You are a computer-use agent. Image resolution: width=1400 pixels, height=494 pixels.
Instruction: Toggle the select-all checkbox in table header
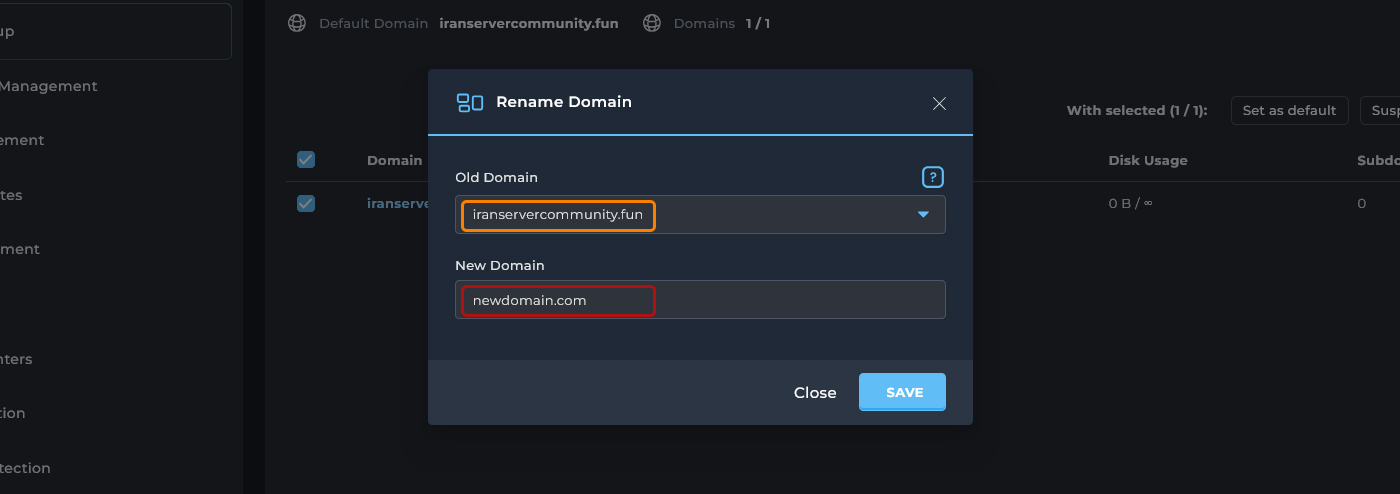tap(306, 160)
